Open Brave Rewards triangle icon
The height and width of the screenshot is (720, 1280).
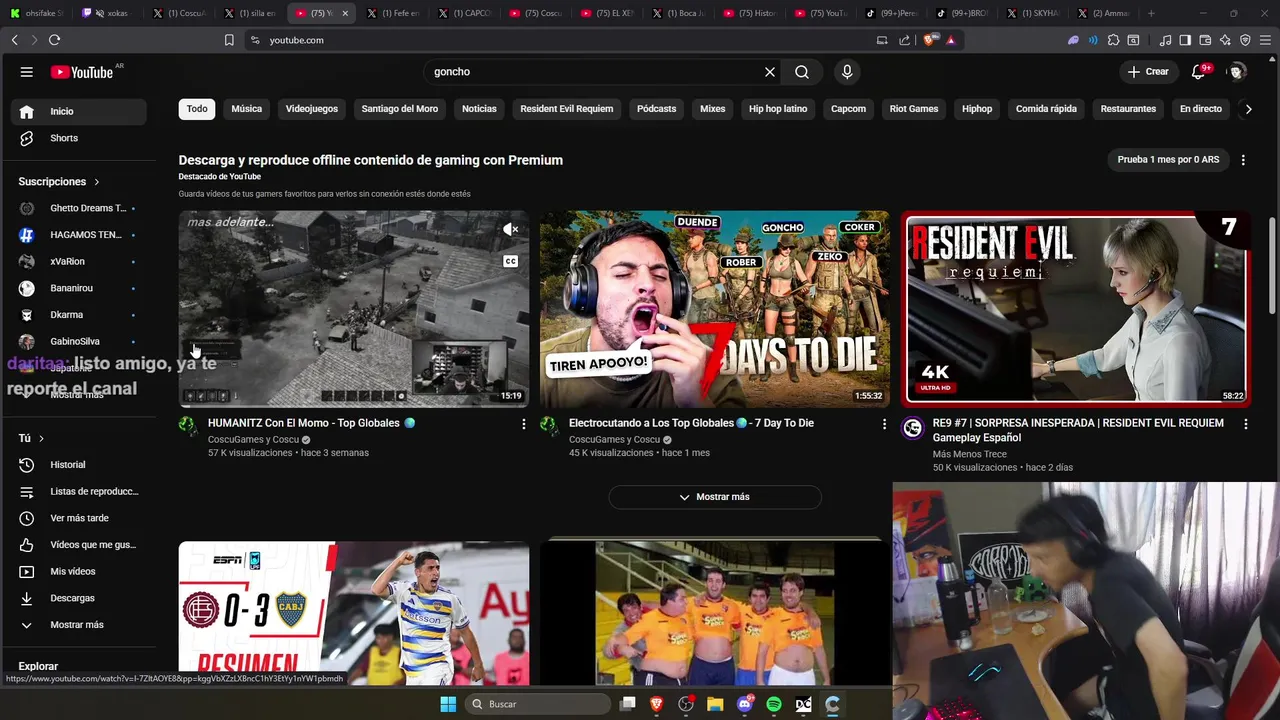951,40
